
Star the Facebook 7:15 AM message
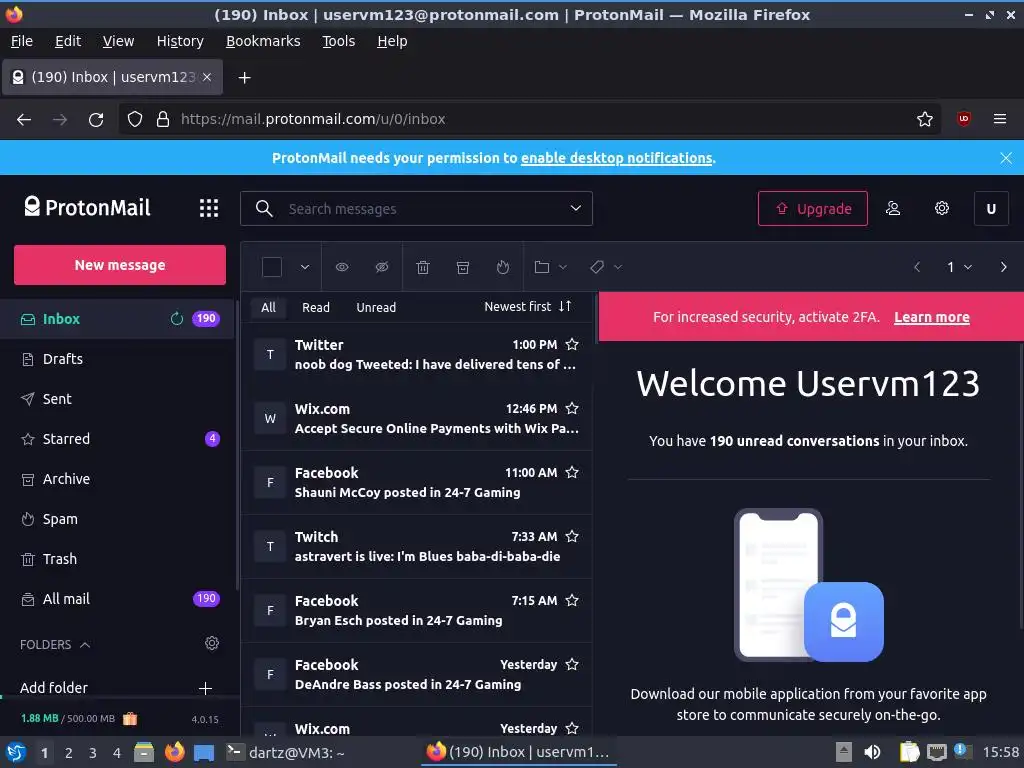(x=572, y=600)
